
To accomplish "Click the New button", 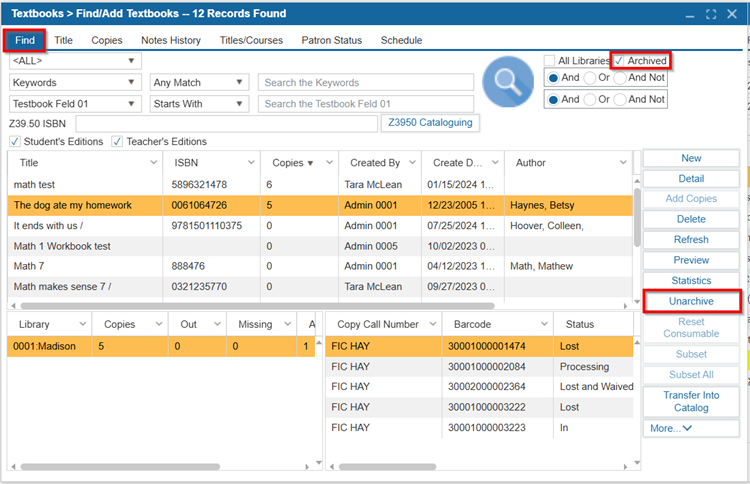I will coord(691,158).
